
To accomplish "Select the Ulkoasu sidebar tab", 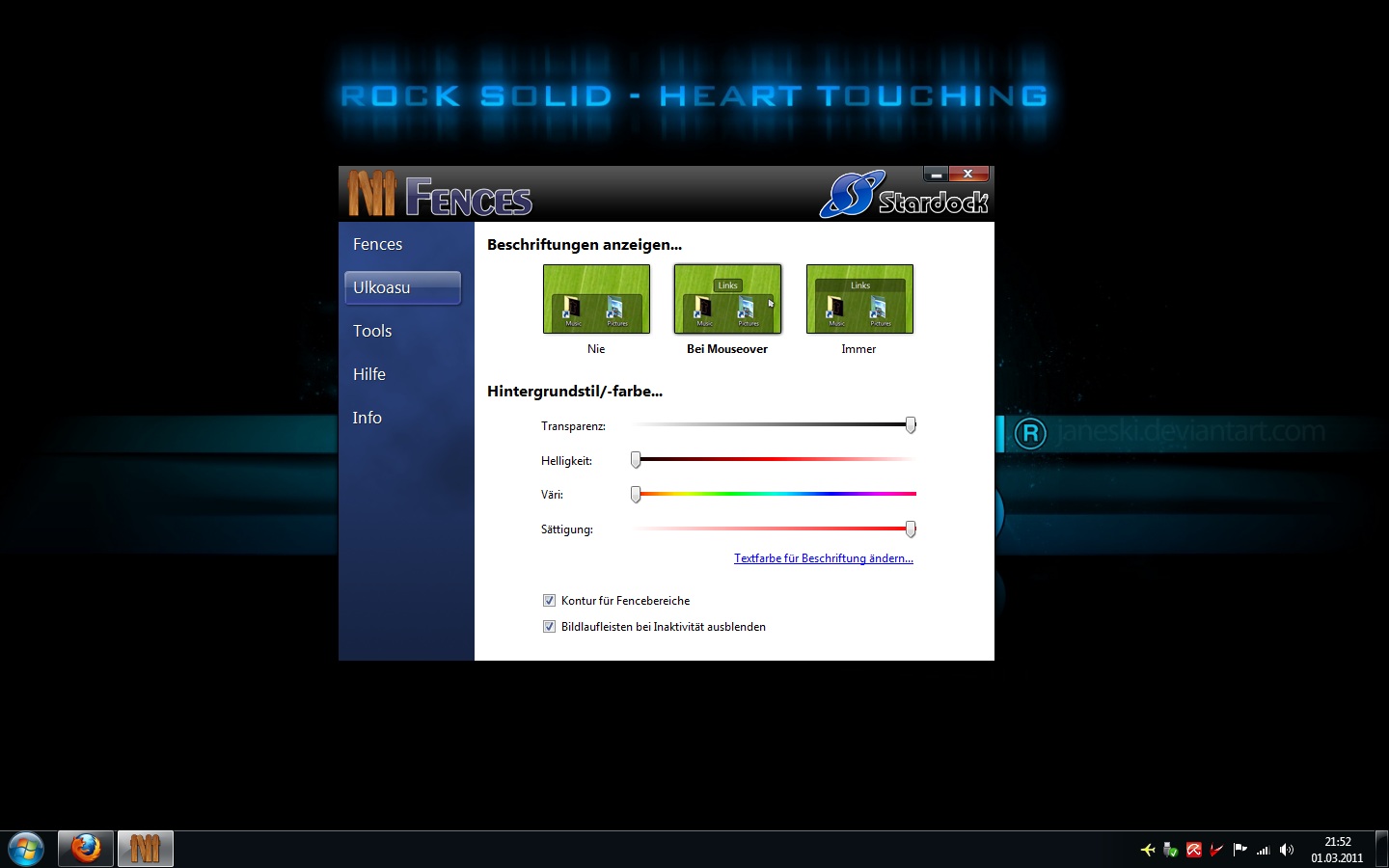I will click(x=402, y=287).
